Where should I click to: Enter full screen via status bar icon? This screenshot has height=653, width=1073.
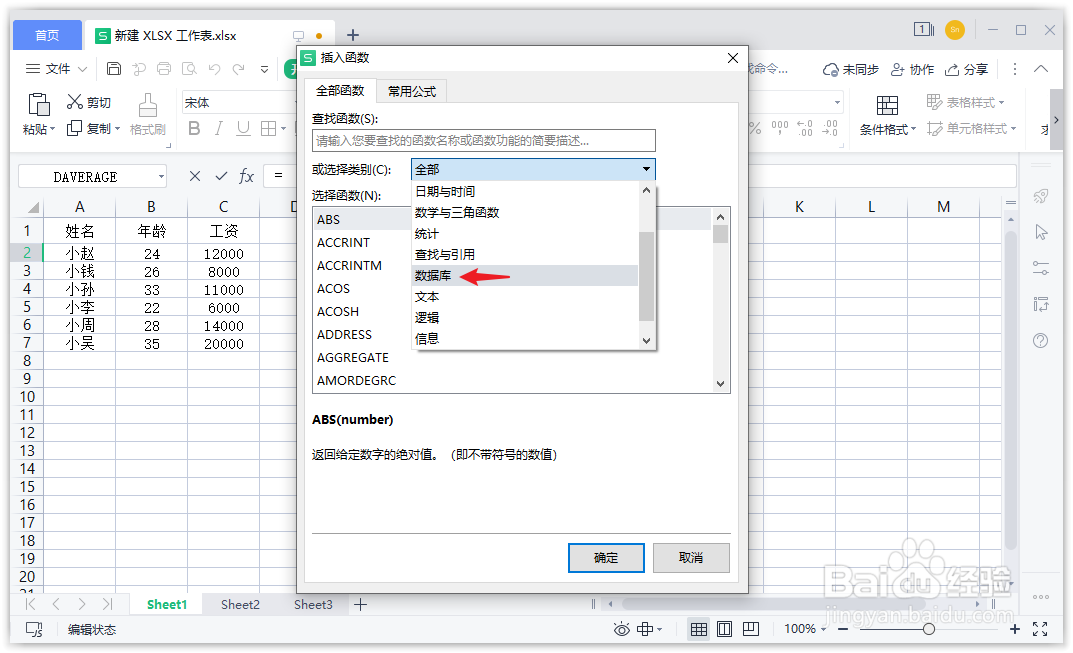[x=1039, y=629]
